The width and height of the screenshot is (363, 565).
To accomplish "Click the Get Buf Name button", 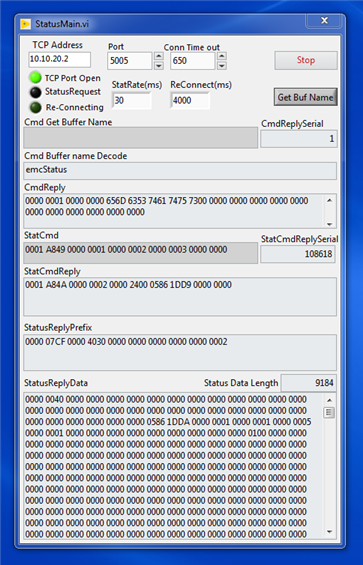I will pos(305,97).
